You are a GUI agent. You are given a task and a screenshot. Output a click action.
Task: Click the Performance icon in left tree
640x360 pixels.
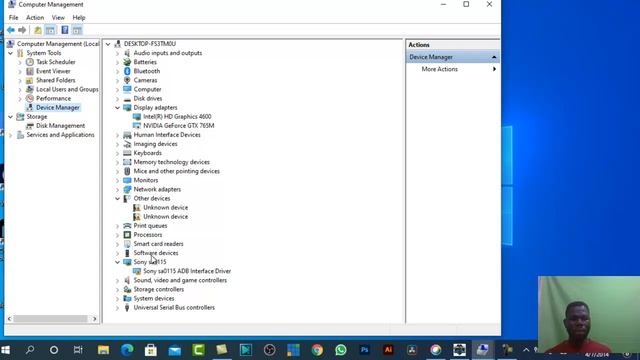click(29, 98)
